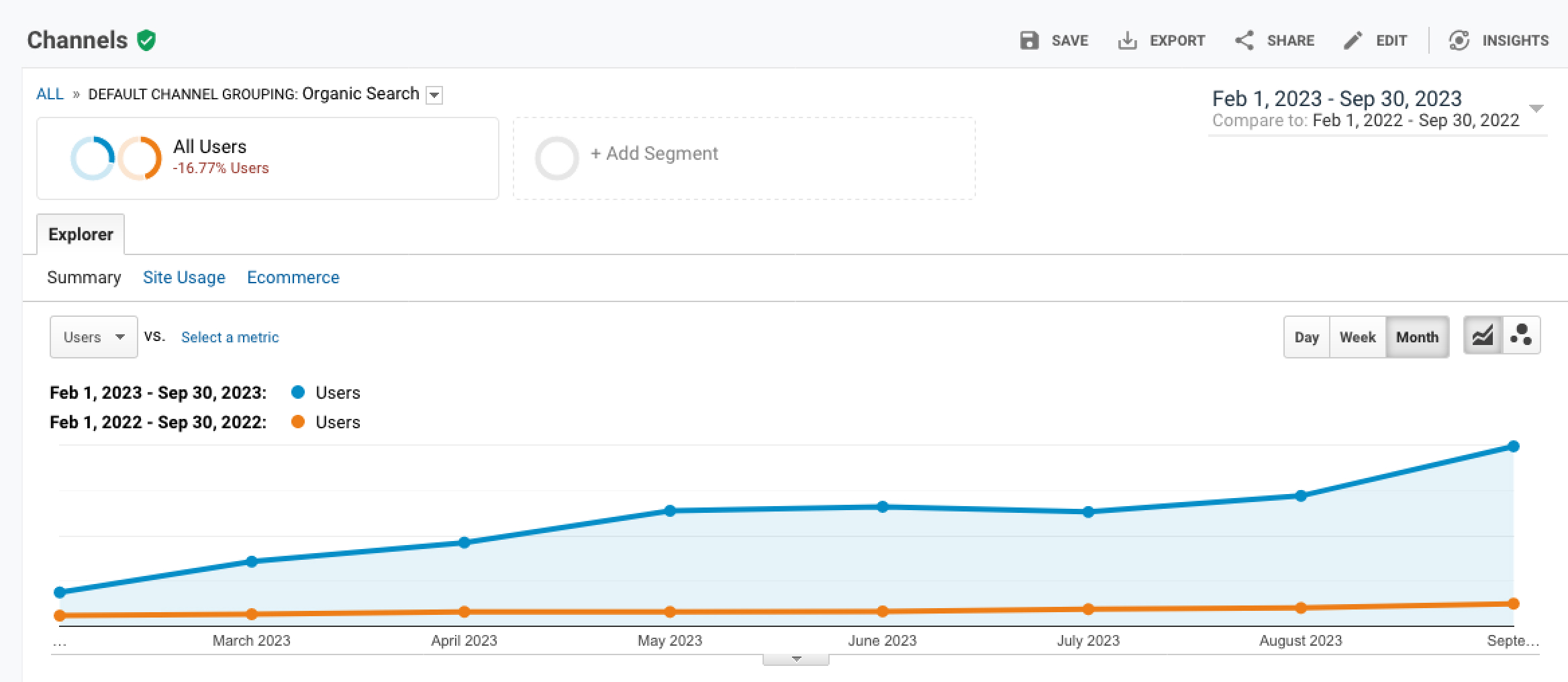Click the Insights circular icon
The image size is (1568, 682).
coord(1459,40)
